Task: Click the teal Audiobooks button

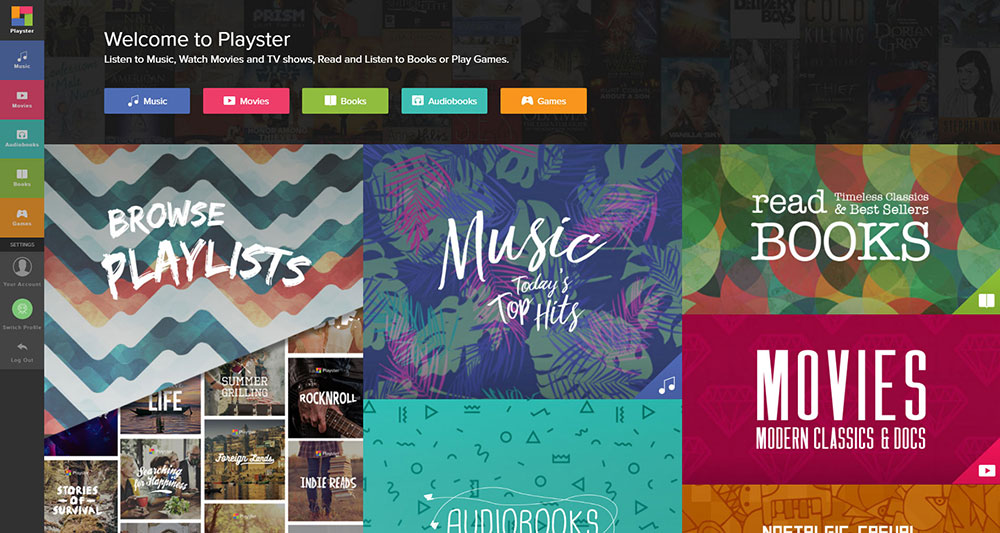Action: pyautogui.click(x=445, y=101)
